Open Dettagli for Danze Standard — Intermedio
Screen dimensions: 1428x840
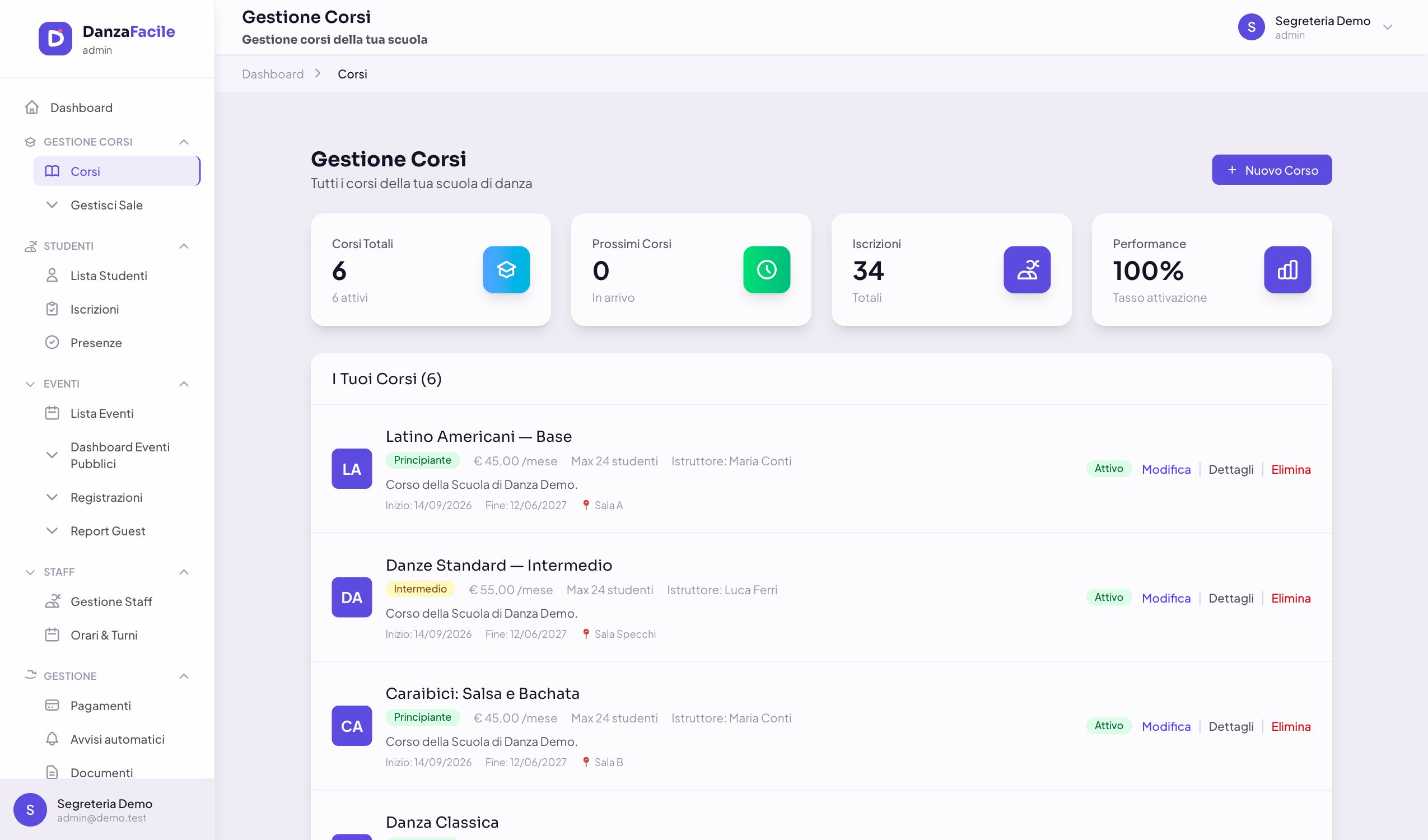pyautogui.click(x=1231, y=598)
